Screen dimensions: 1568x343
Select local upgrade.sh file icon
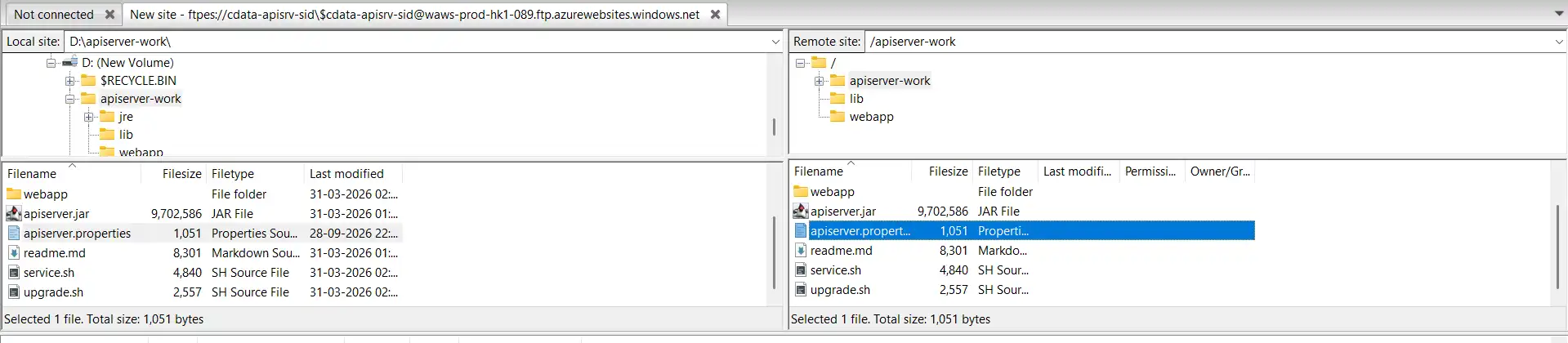point(14,292)
